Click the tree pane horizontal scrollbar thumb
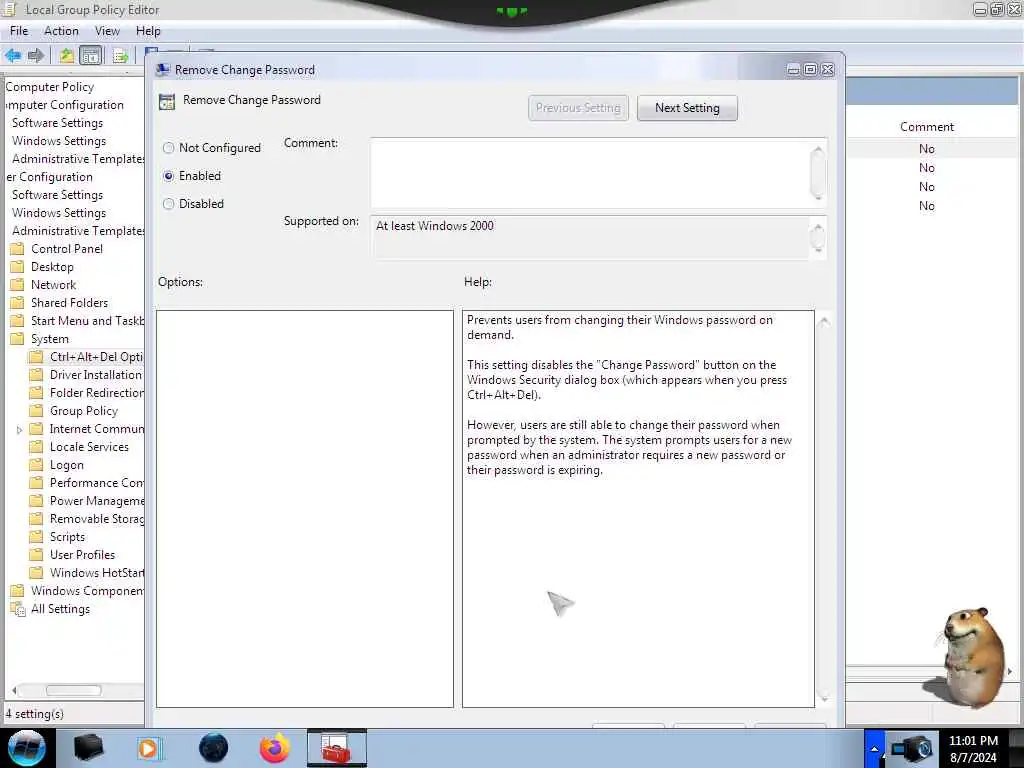 pos(73,690)
